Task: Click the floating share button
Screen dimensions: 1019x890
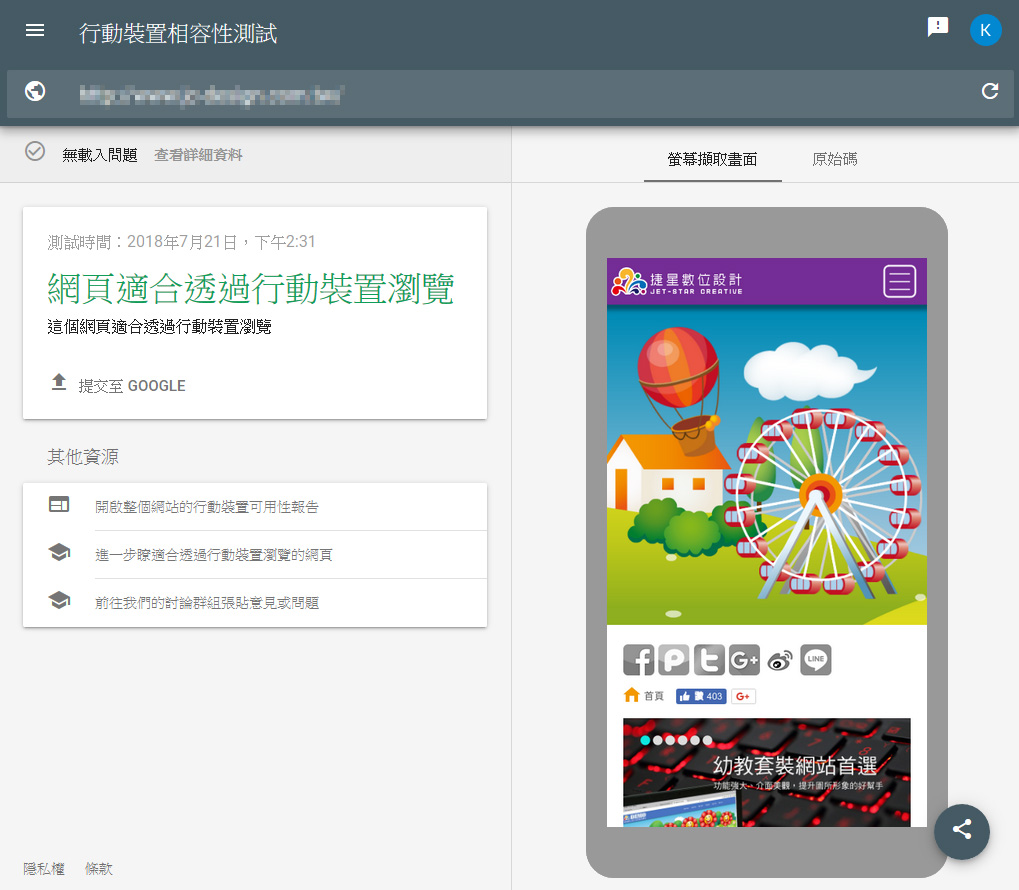Action: 961,830
